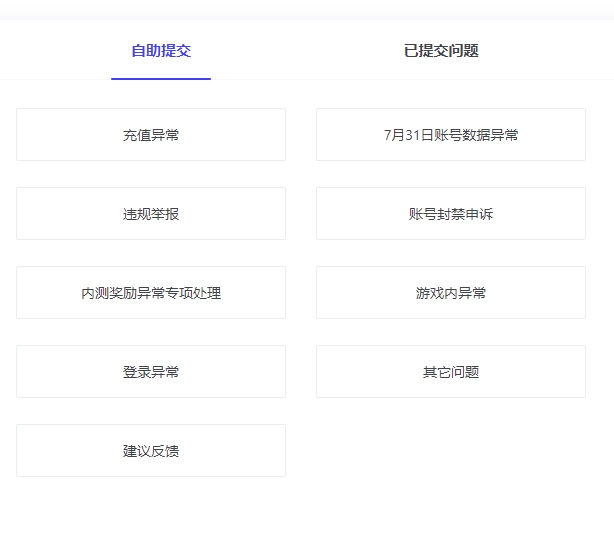
Task: Submit a rule violation report via 违规举报
Action: tap(151, 214)
